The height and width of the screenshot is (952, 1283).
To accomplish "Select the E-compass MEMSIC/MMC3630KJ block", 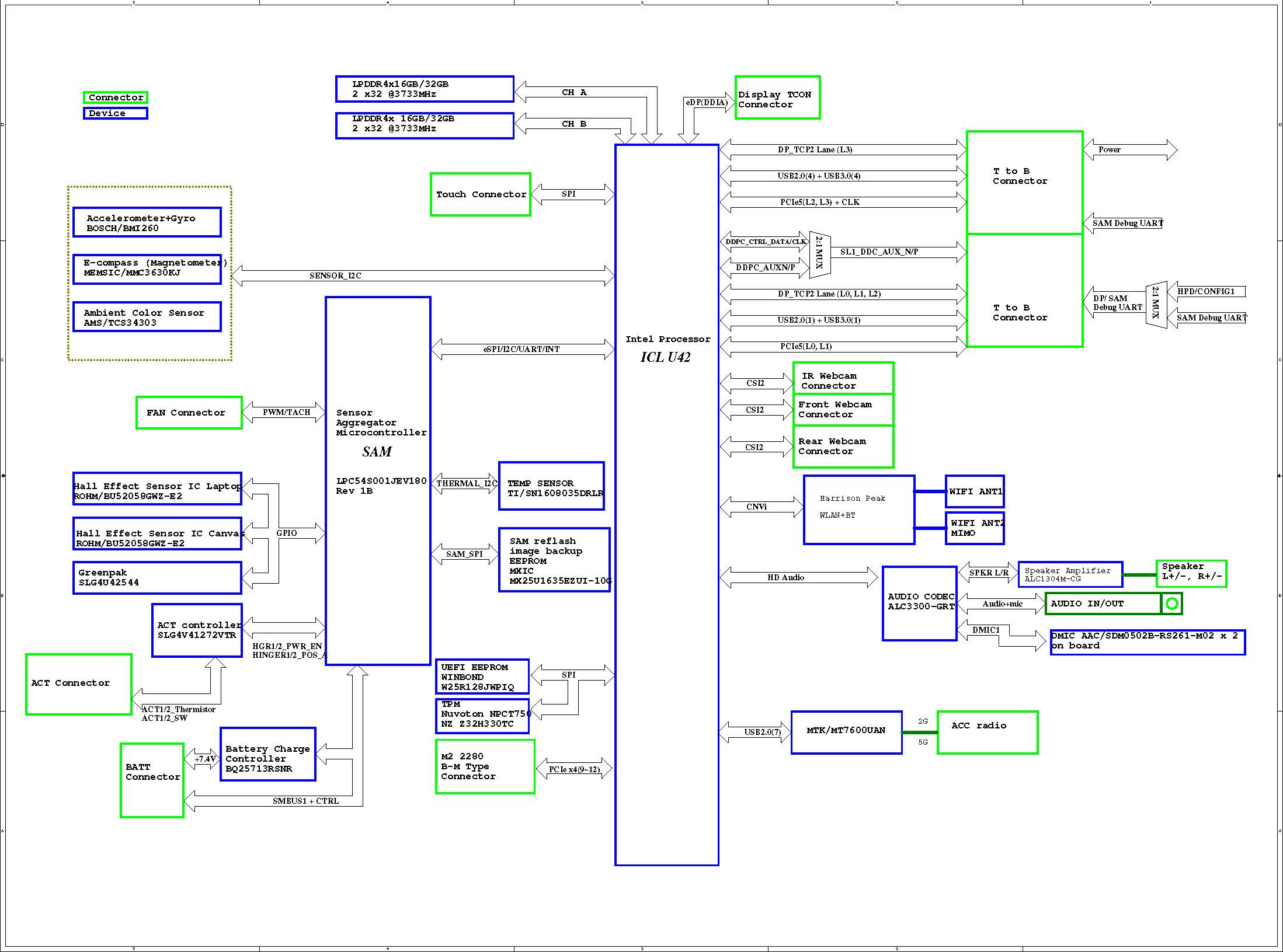I will pos(147,269).
